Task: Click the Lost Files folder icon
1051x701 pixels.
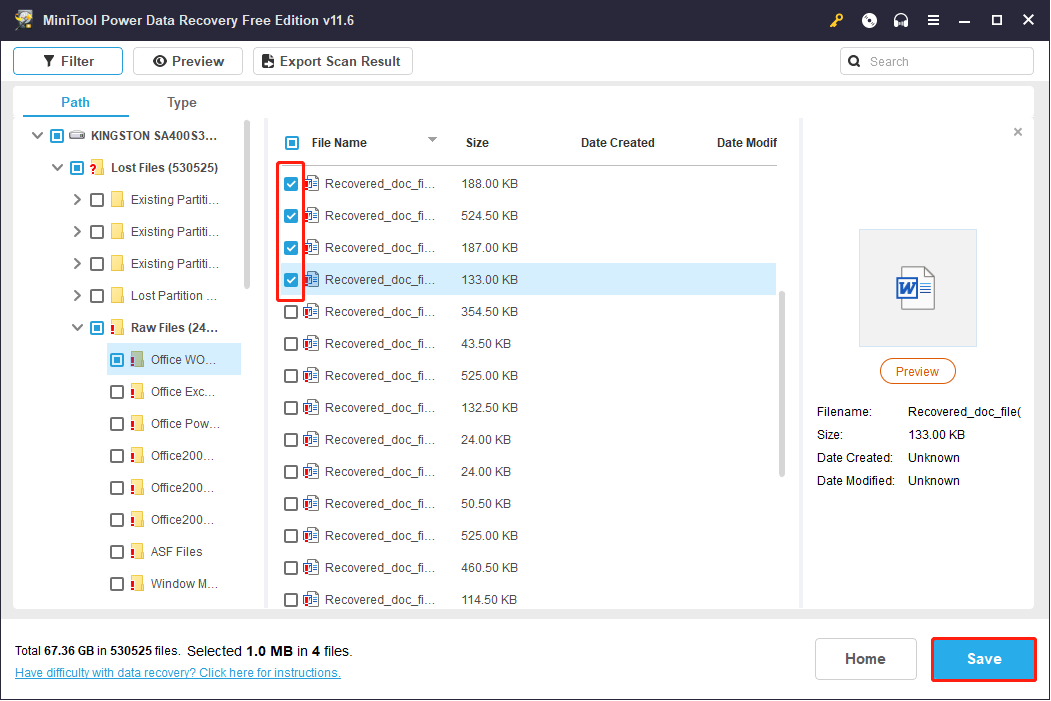Action: (98, 168)
